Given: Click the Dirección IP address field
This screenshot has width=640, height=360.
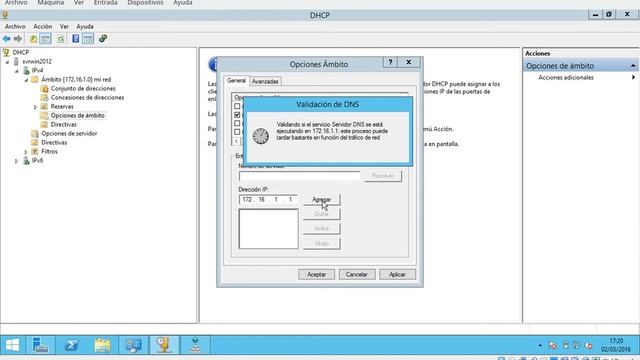Looking at the screenshot, I should (268, 199).
